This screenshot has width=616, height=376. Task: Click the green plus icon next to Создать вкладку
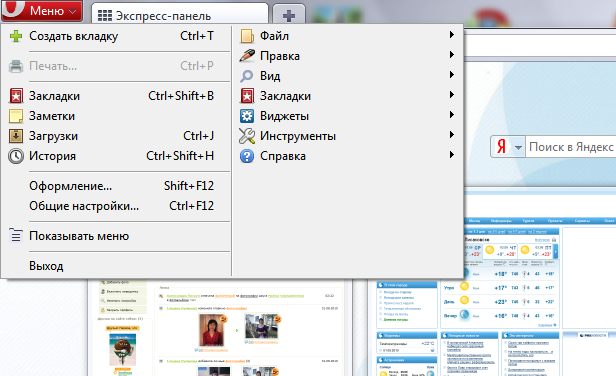[16, 36]
